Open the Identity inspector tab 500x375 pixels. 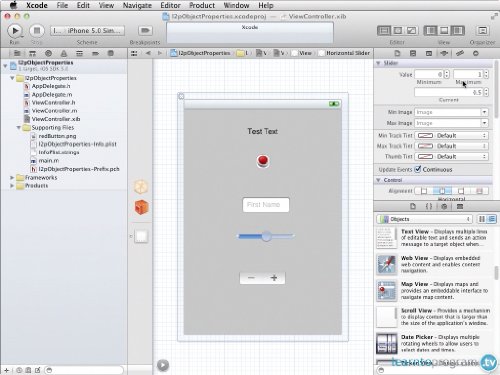click(429, 53)
